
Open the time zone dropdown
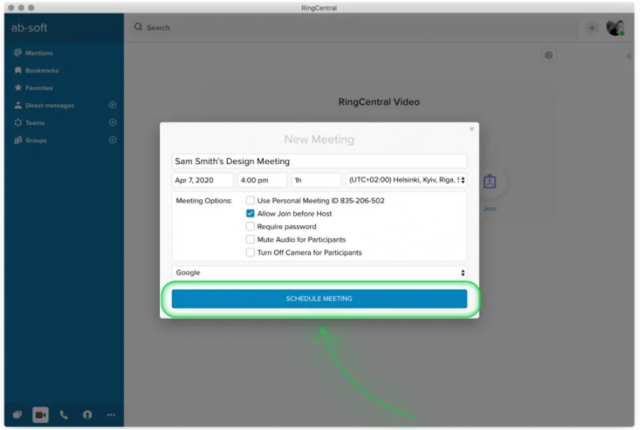pos(405,180)
